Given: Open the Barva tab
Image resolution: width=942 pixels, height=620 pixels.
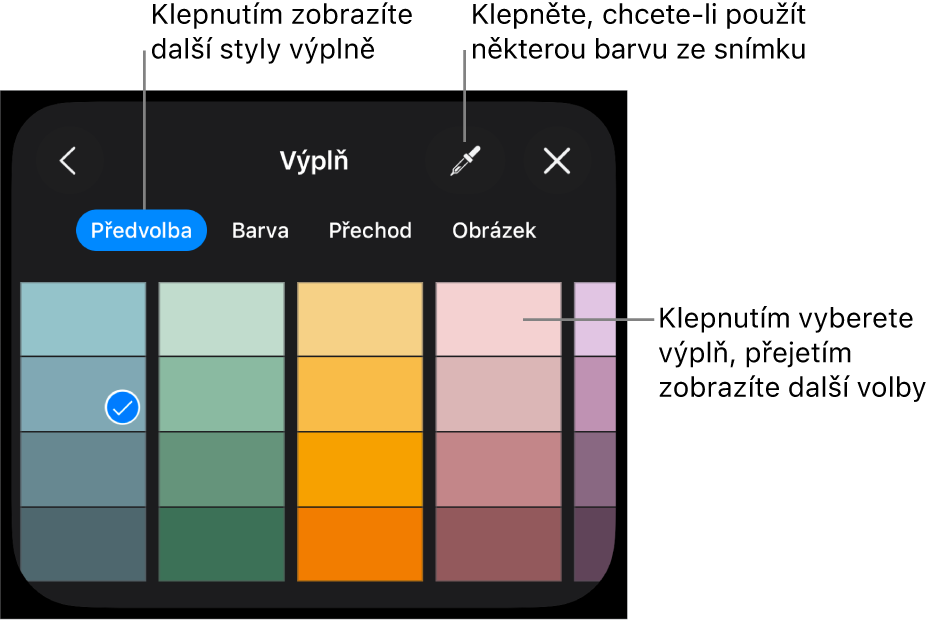Looking at the screenshot, I should [260, 230].
